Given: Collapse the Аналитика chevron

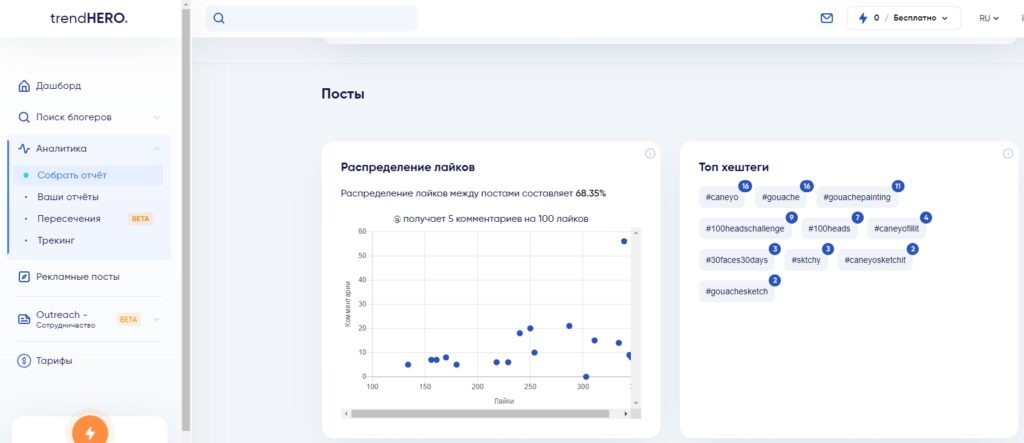Looking at the screenshot, I should 157,148.
